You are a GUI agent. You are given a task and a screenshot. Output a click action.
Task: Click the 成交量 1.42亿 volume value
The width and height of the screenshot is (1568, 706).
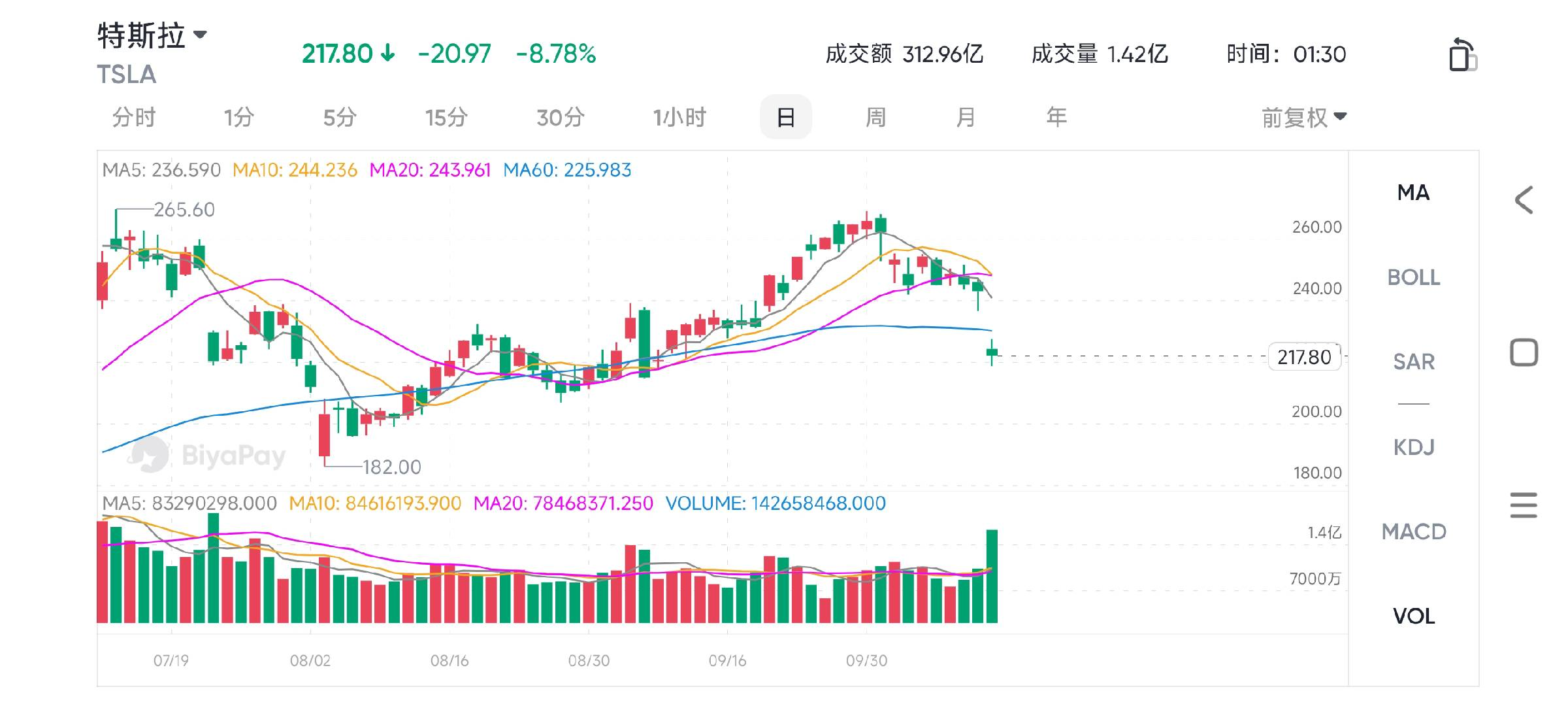coord(1100,54)
